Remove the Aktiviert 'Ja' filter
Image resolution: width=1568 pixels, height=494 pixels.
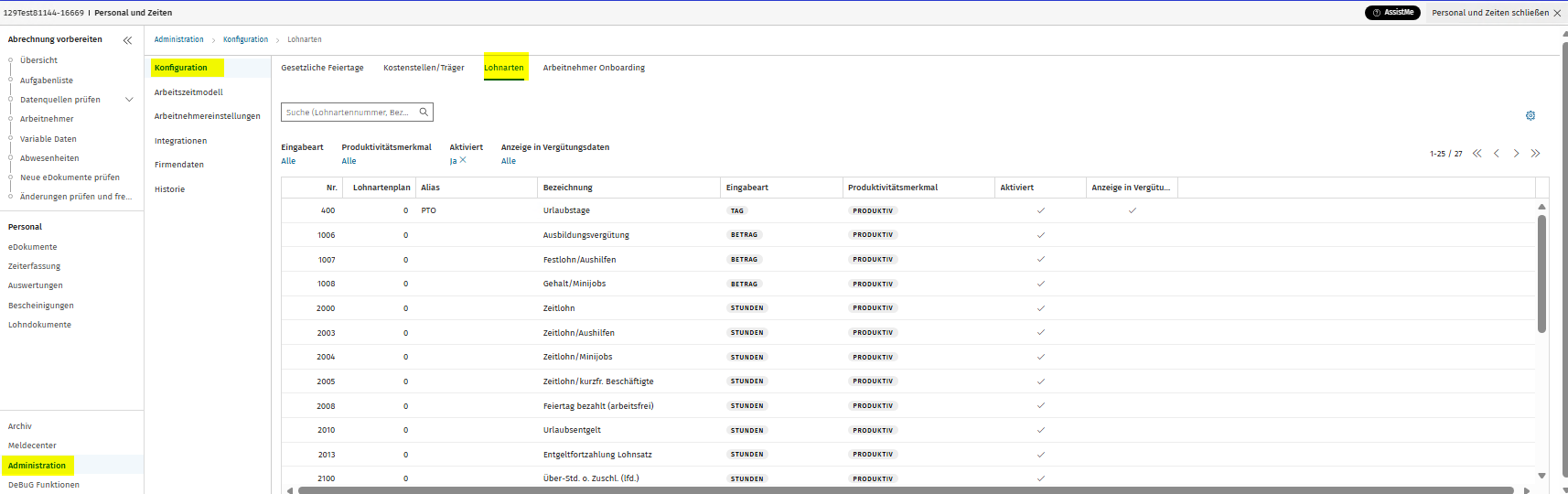463,159
